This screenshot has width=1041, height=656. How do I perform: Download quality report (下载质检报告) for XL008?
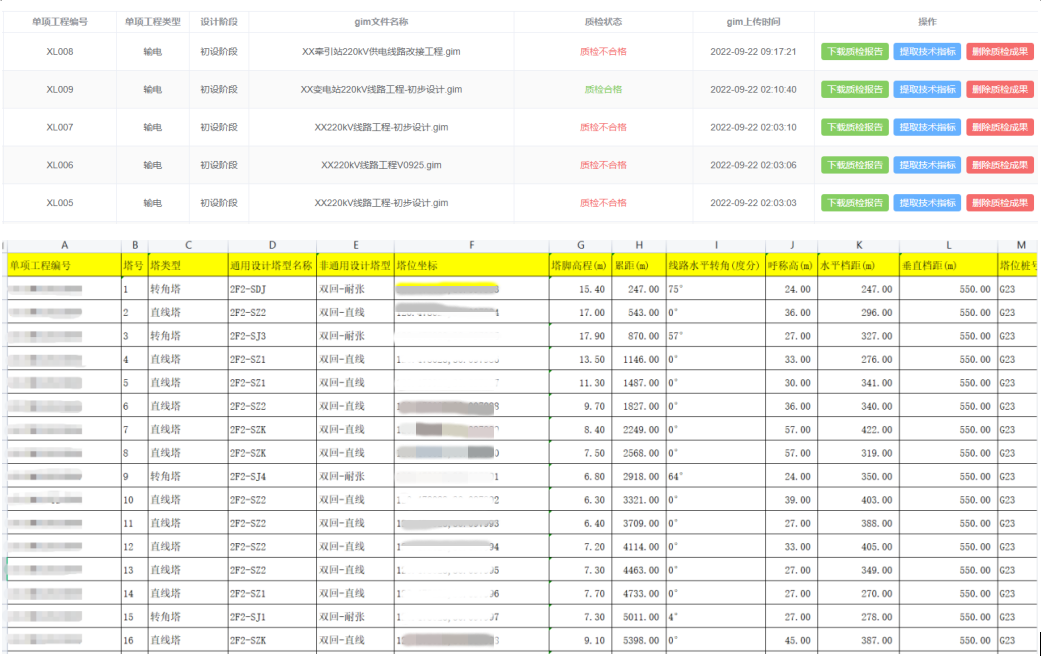[x=854, y=52]
